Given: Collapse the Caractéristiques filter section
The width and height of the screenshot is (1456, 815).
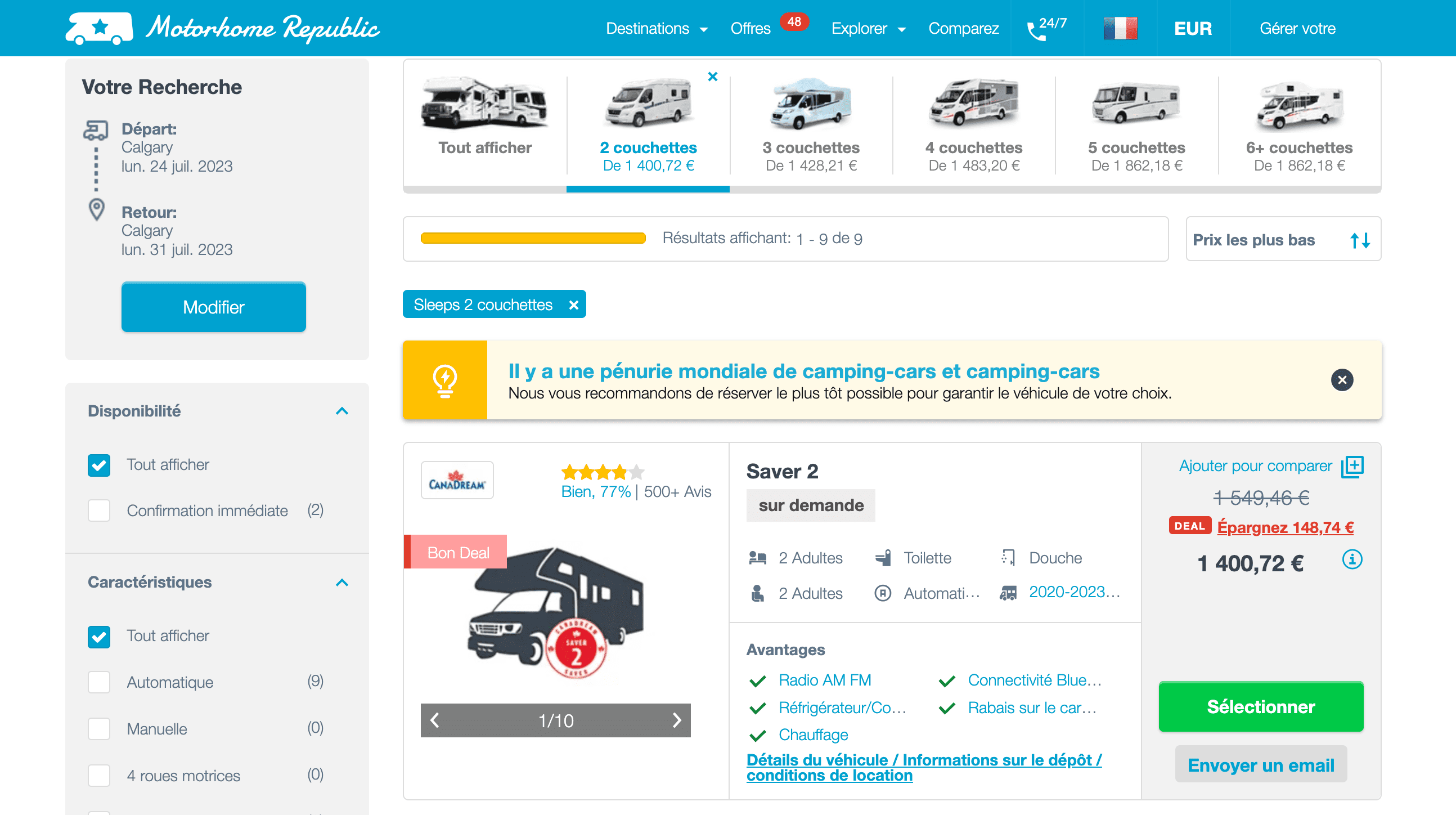Looking at the screenshot, I should (342, 583).
